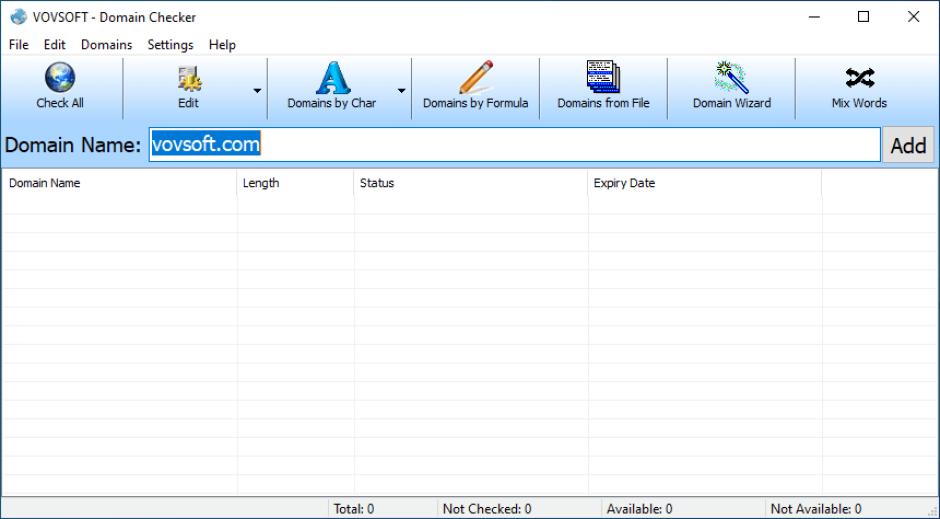Image resolution: width=940 pixels, height=519 pixels.
Task: Open the Domains menu
Action: [x=107, y=45]
